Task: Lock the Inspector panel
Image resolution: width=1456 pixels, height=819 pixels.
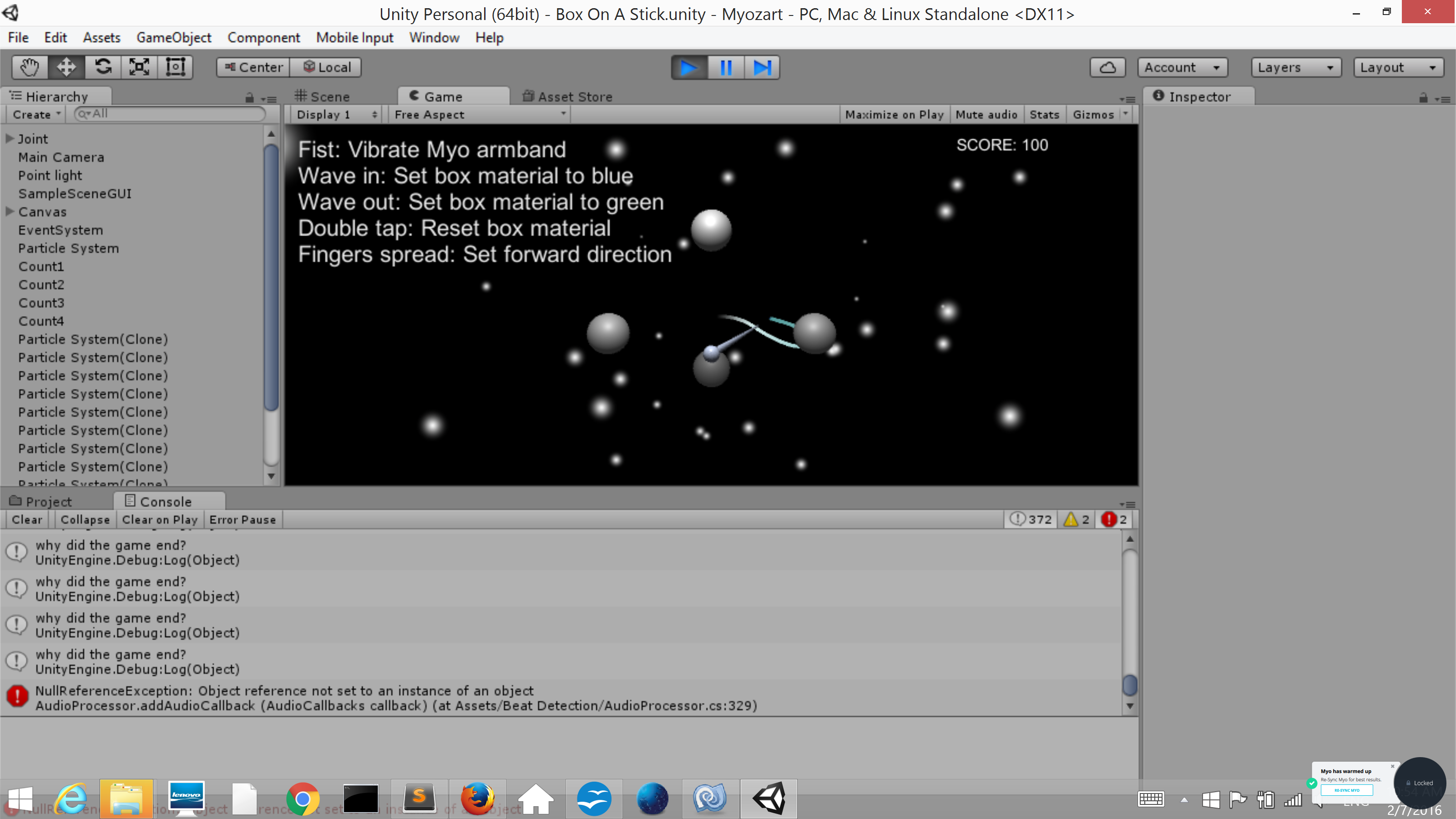Action: [1423, 98]
